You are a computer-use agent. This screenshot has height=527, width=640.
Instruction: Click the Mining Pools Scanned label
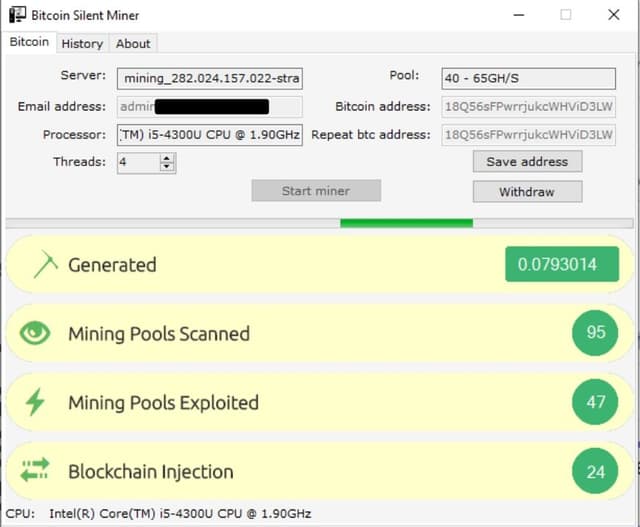tap(159, 334)
